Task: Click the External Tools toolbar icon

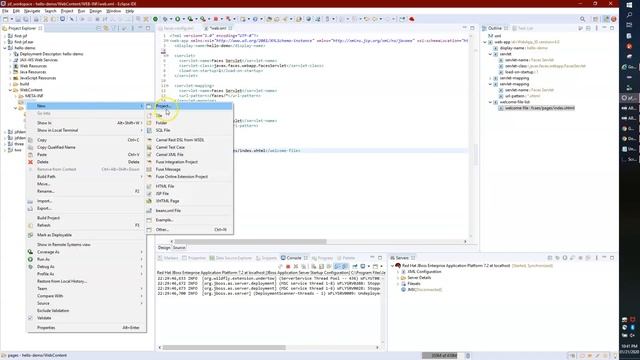Action: [x=203, y=19]
